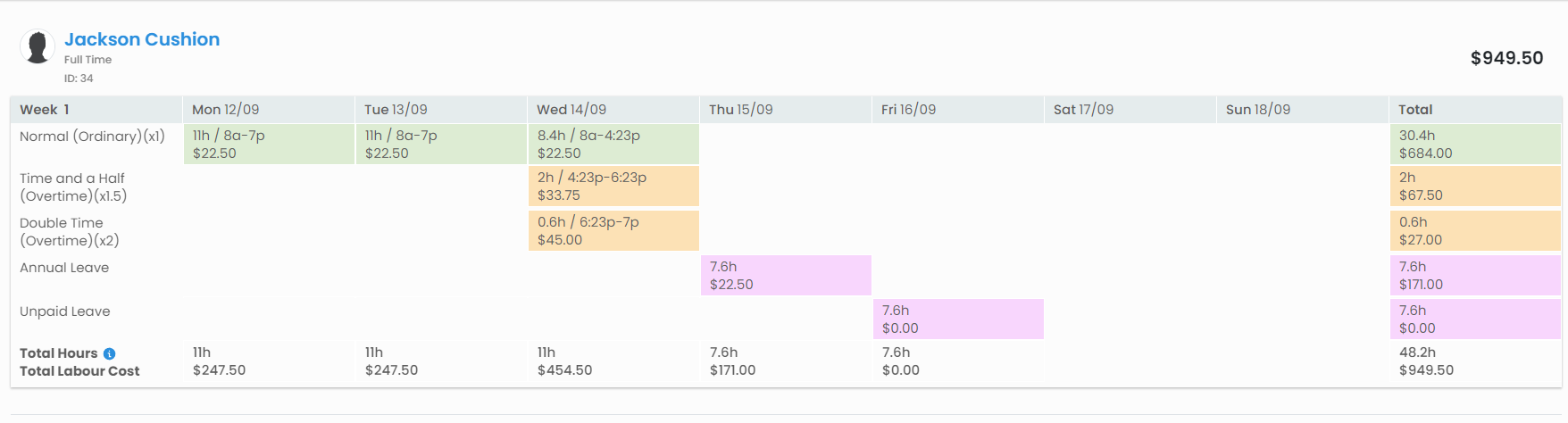This screenshot has width=1568, height=423.
Task: Click the Week 1 header label
Action: (45, 110)
